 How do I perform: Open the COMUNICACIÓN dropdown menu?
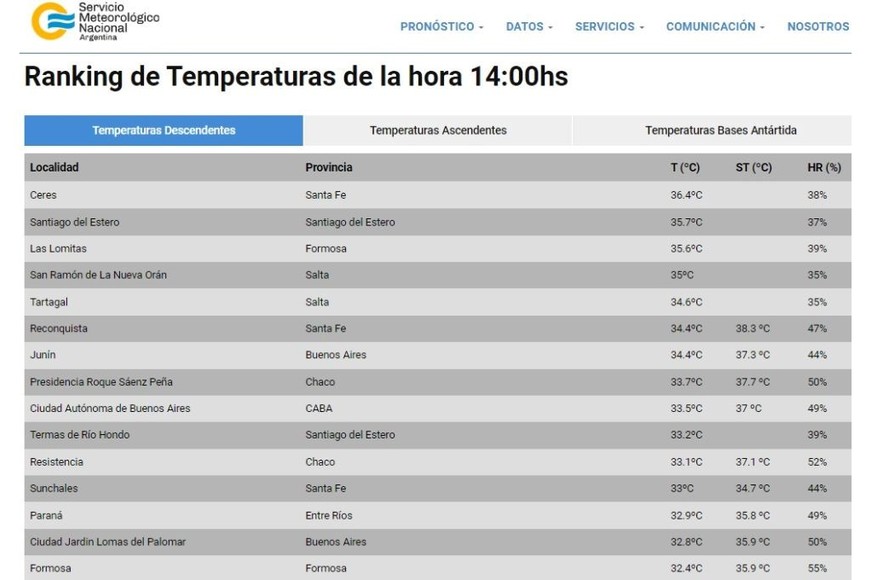[715, 27]
